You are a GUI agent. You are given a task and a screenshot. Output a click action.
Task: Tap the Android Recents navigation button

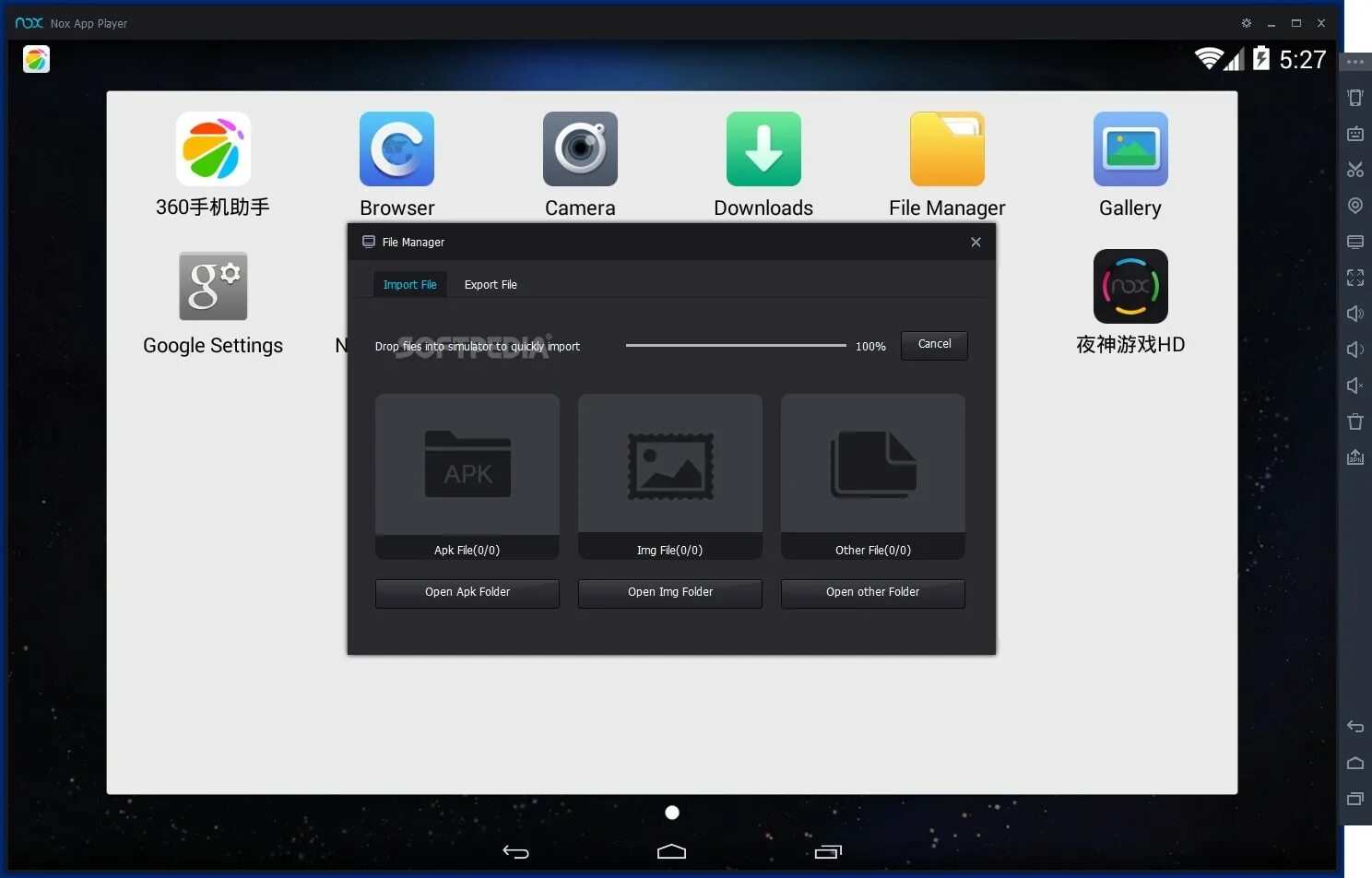(828, 851)
